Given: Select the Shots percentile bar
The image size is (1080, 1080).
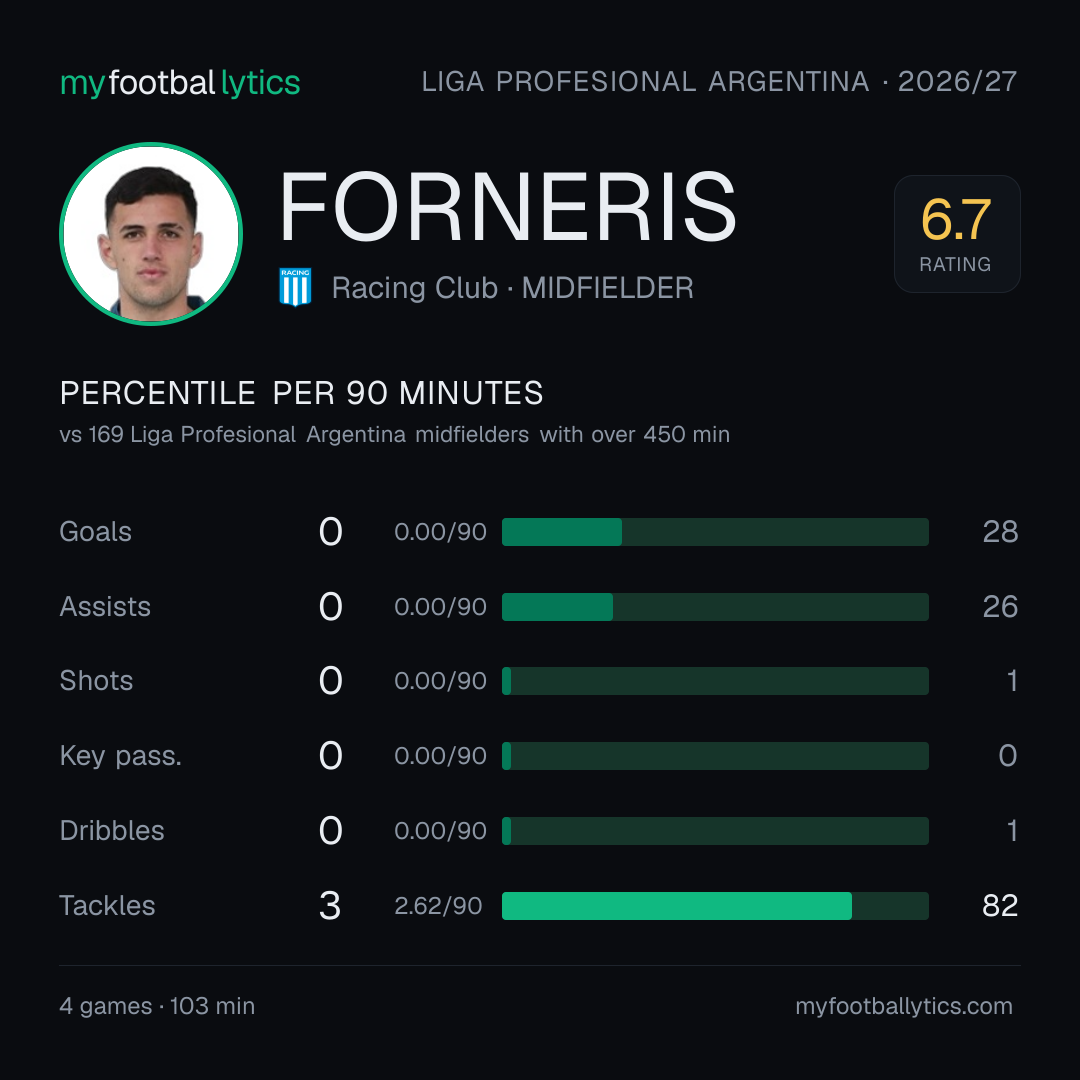Looking at the screenshot, I should 715,681.
